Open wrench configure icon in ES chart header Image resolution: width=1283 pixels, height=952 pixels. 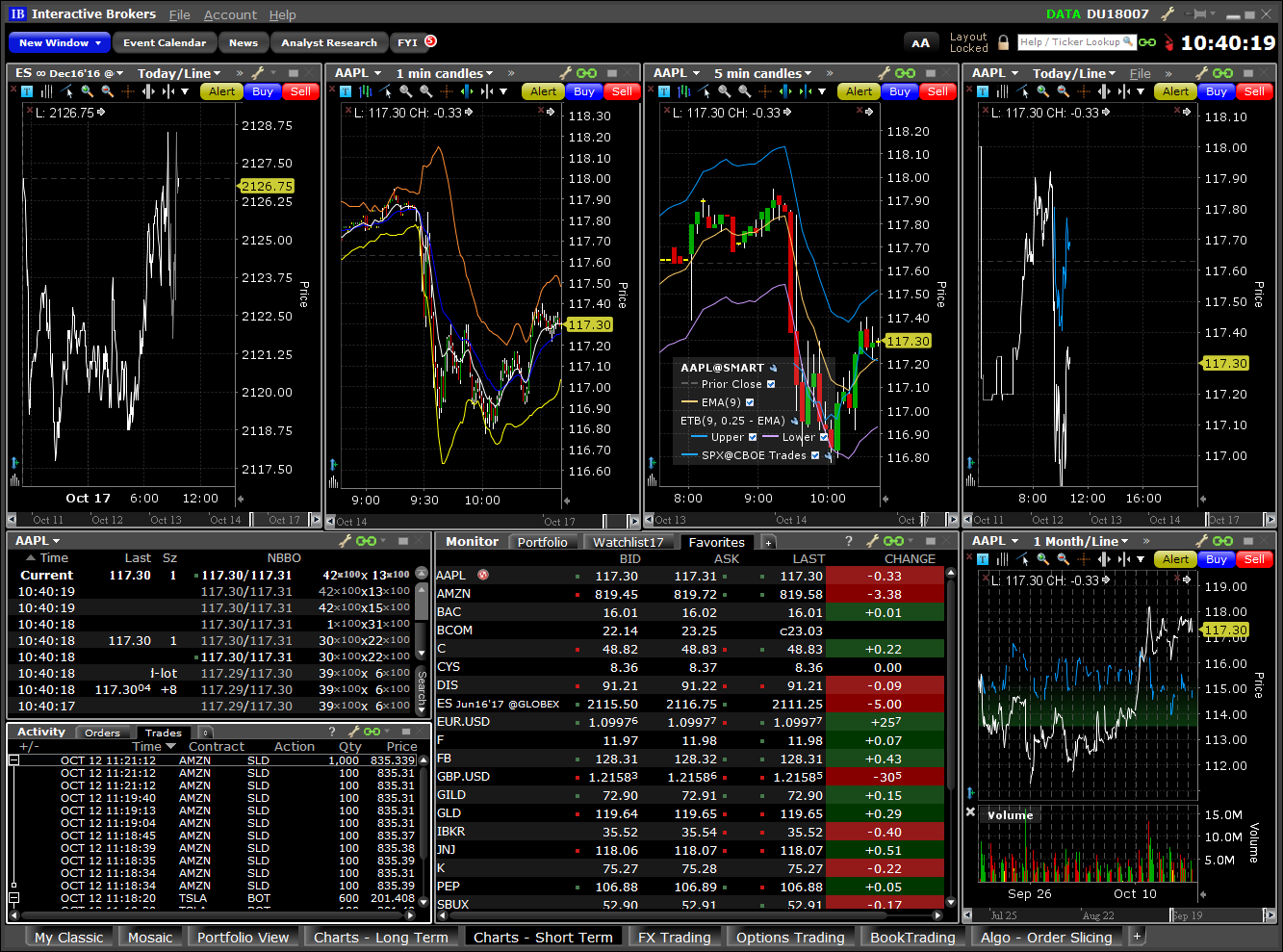tap(257, 73)
